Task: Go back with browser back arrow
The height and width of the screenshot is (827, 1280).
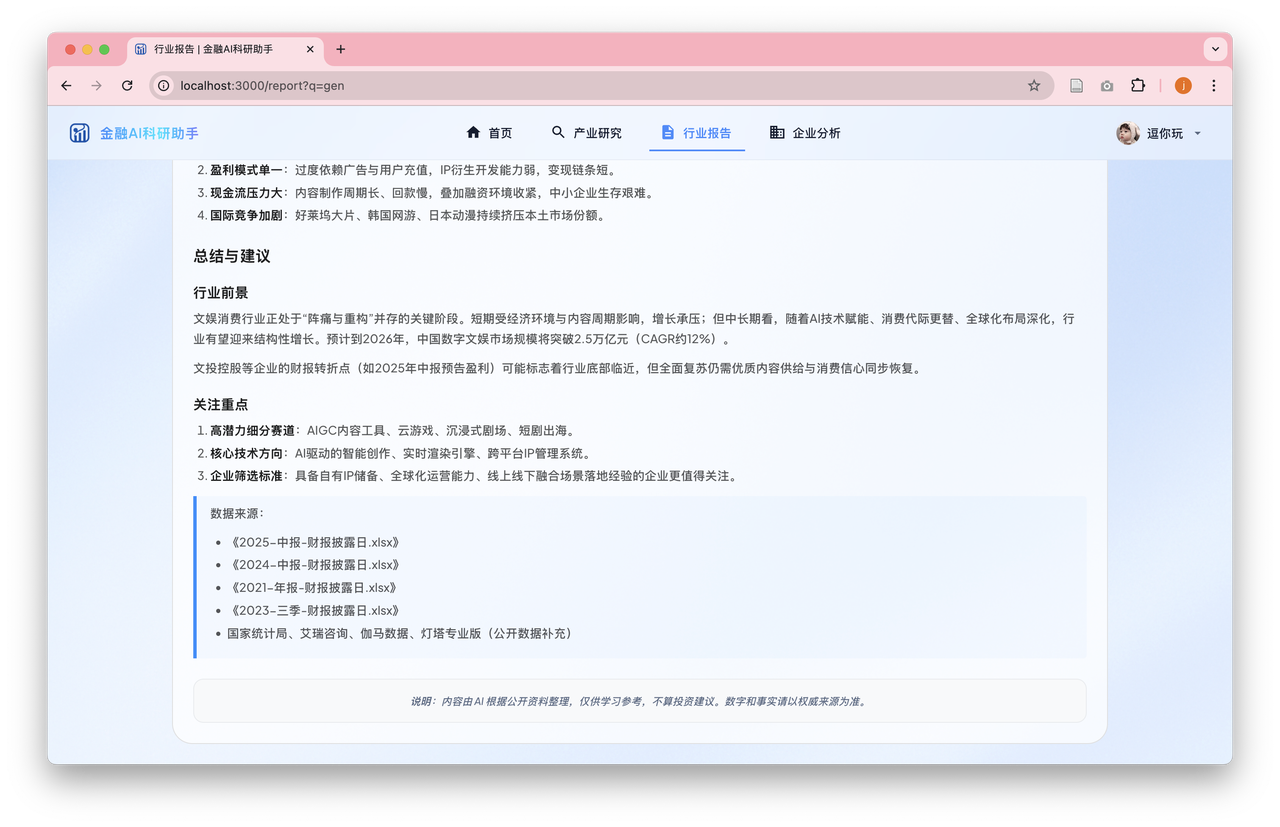Action: tap(66, 86)
